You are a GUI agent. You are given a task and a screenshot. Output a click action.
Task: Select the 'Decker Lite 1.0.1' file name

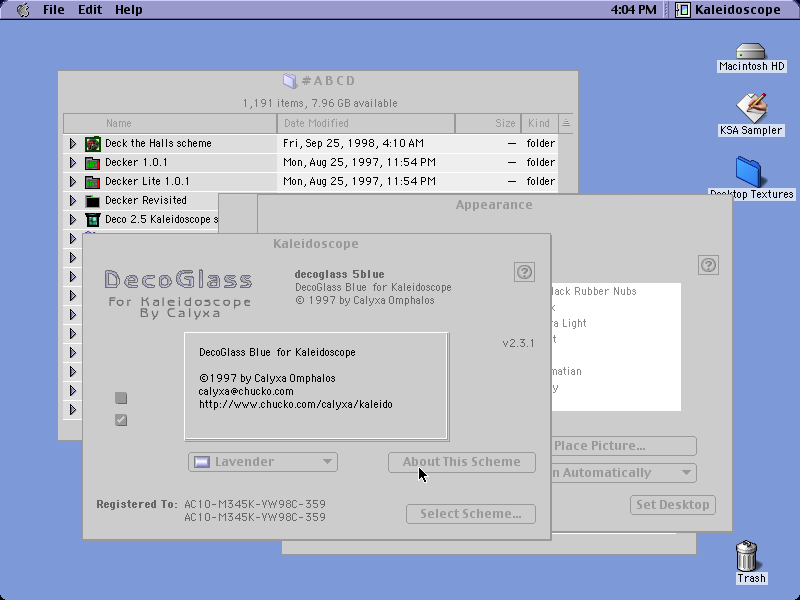[x=147, y=181]
